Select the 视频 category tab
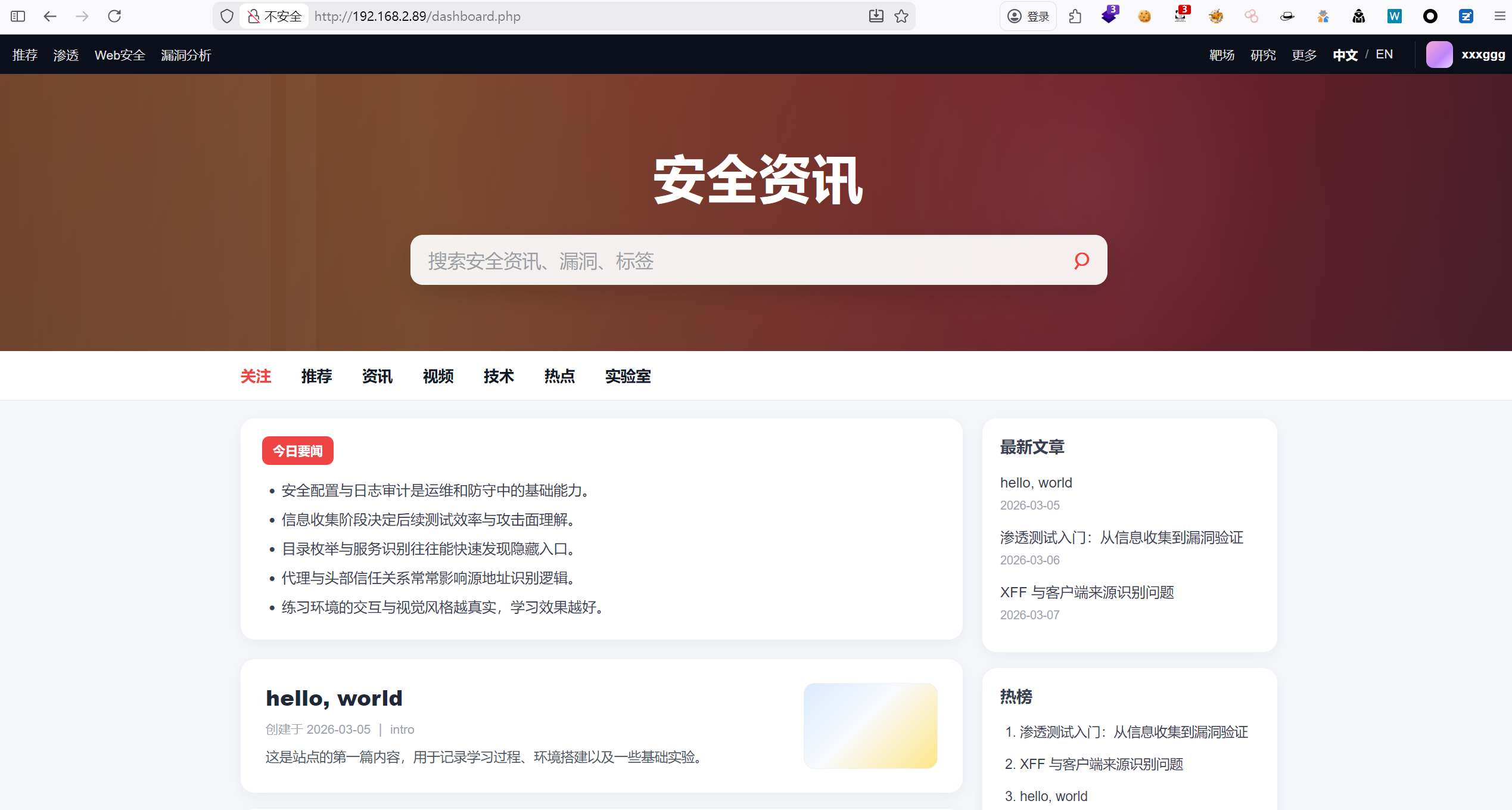 click(438, 376)
